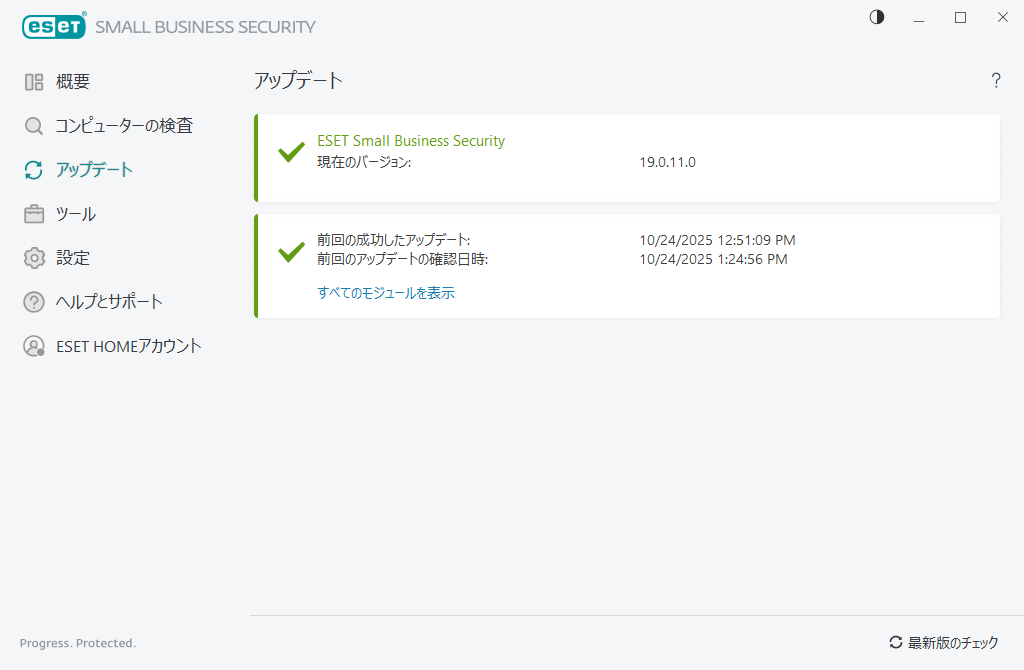Click the Progress. Protected. status text

[77, 643]
